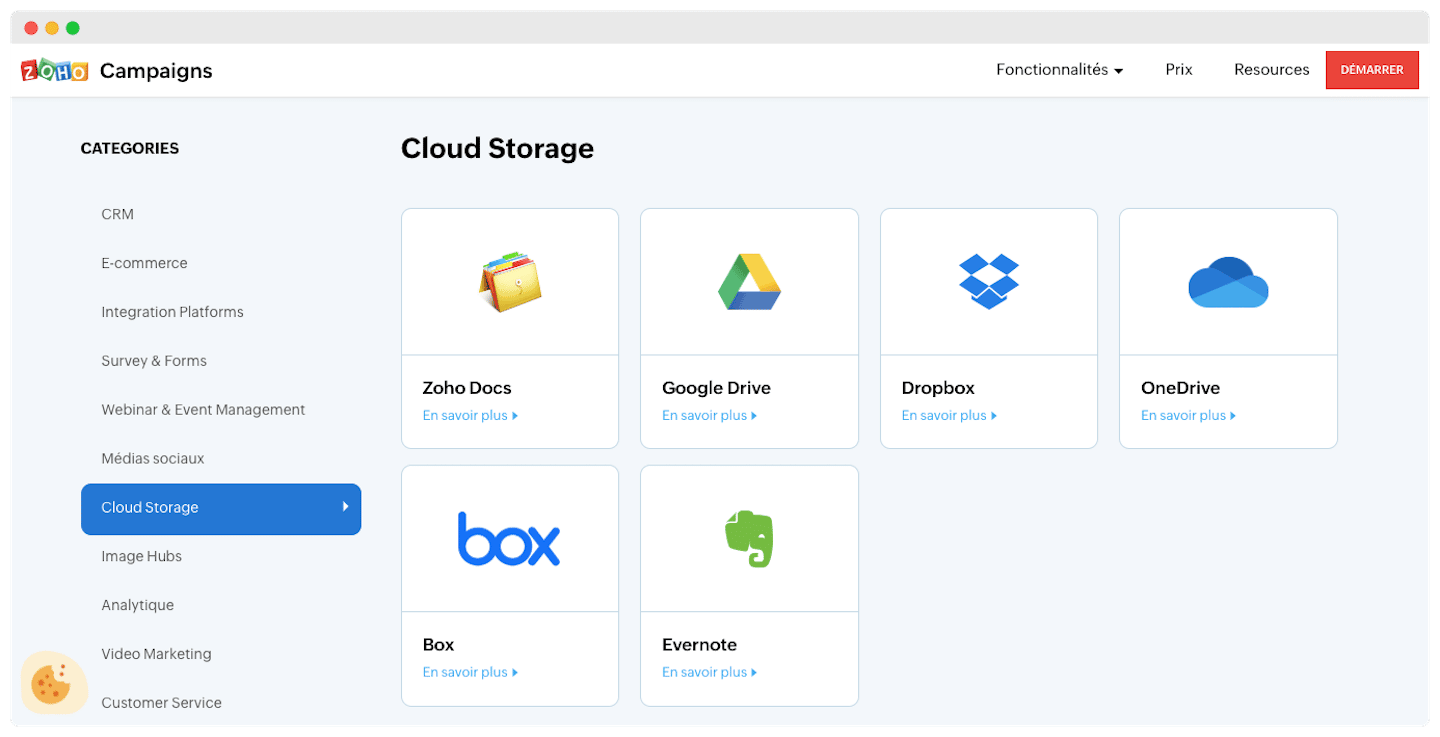Click the OneDrive card title
Screen dimensions: 1440x737
[x=1181, y=388]
